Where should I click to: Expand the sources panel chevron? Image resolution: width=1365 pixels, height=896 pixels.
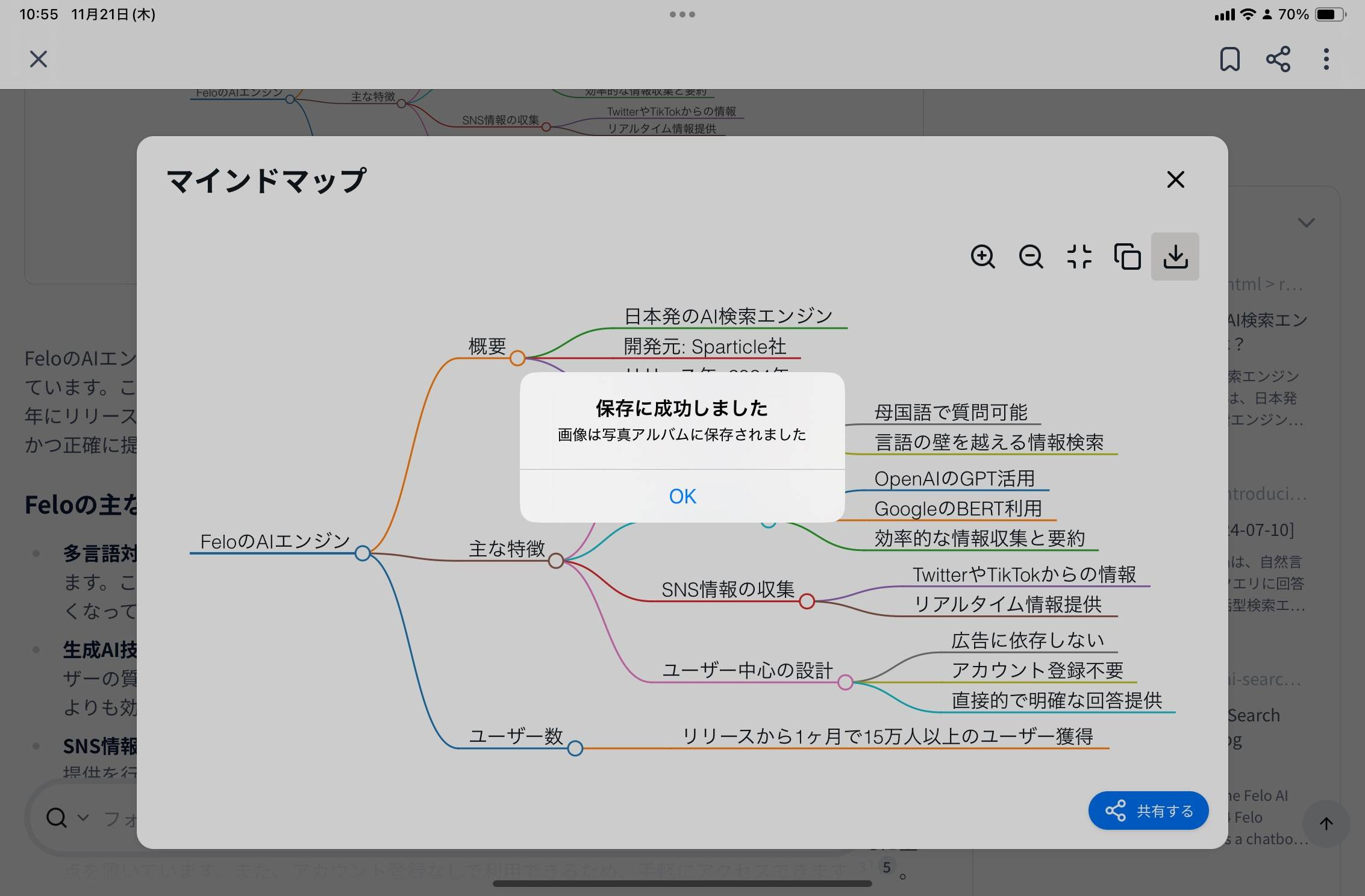coord(1305,223)
